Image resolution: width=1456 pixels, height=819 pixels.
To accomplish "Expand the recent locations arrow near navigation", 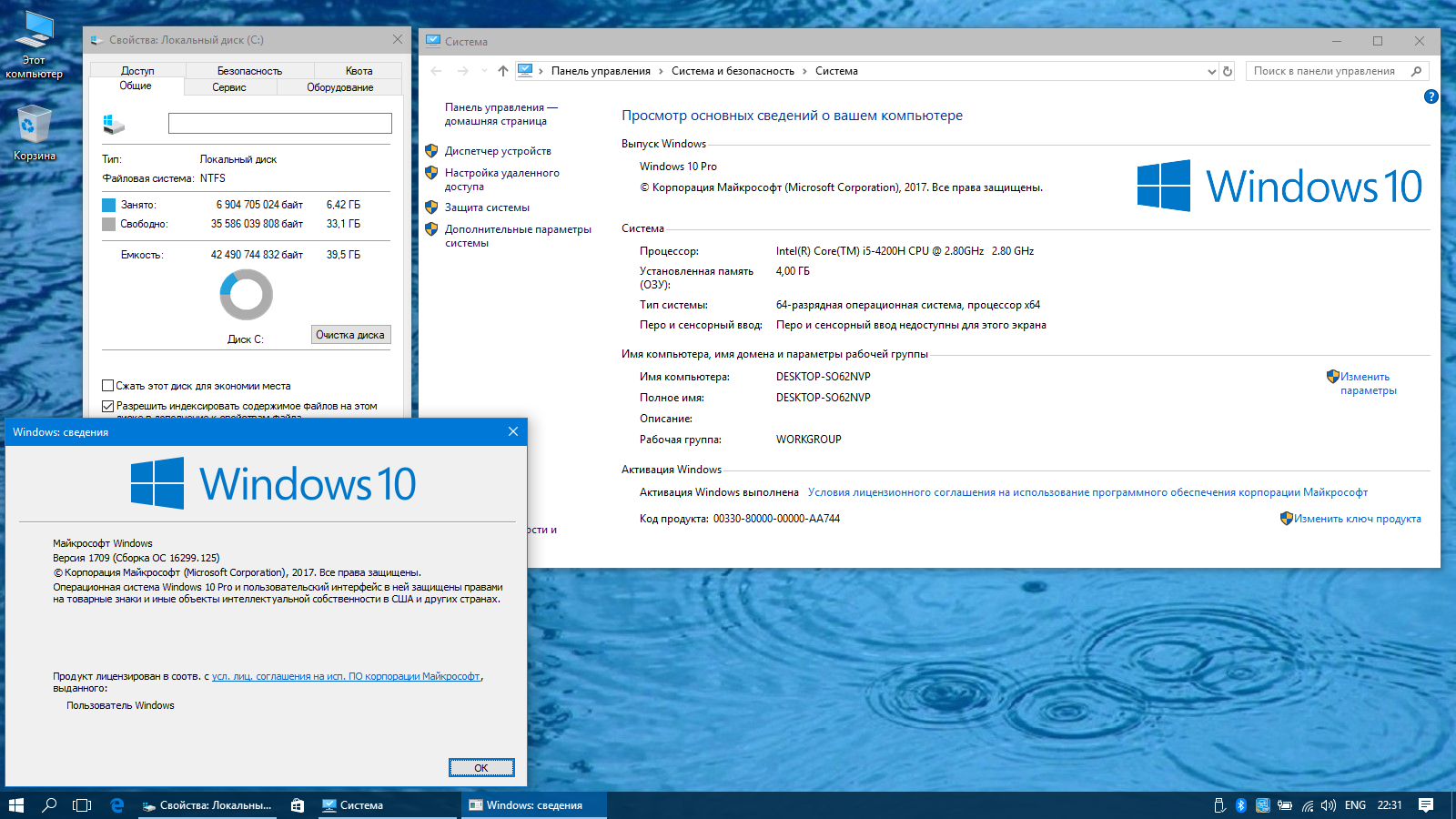I will click(x=484, y=71).
